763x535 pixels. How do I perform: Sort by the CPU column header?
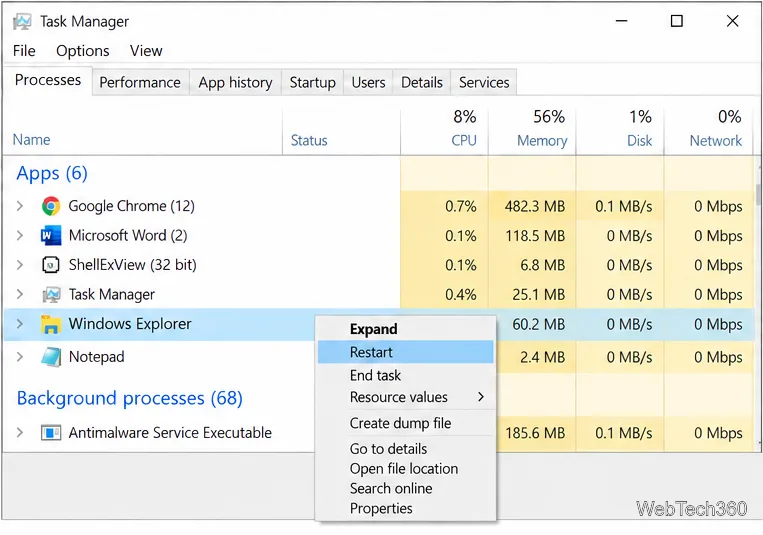coord(464,140)
